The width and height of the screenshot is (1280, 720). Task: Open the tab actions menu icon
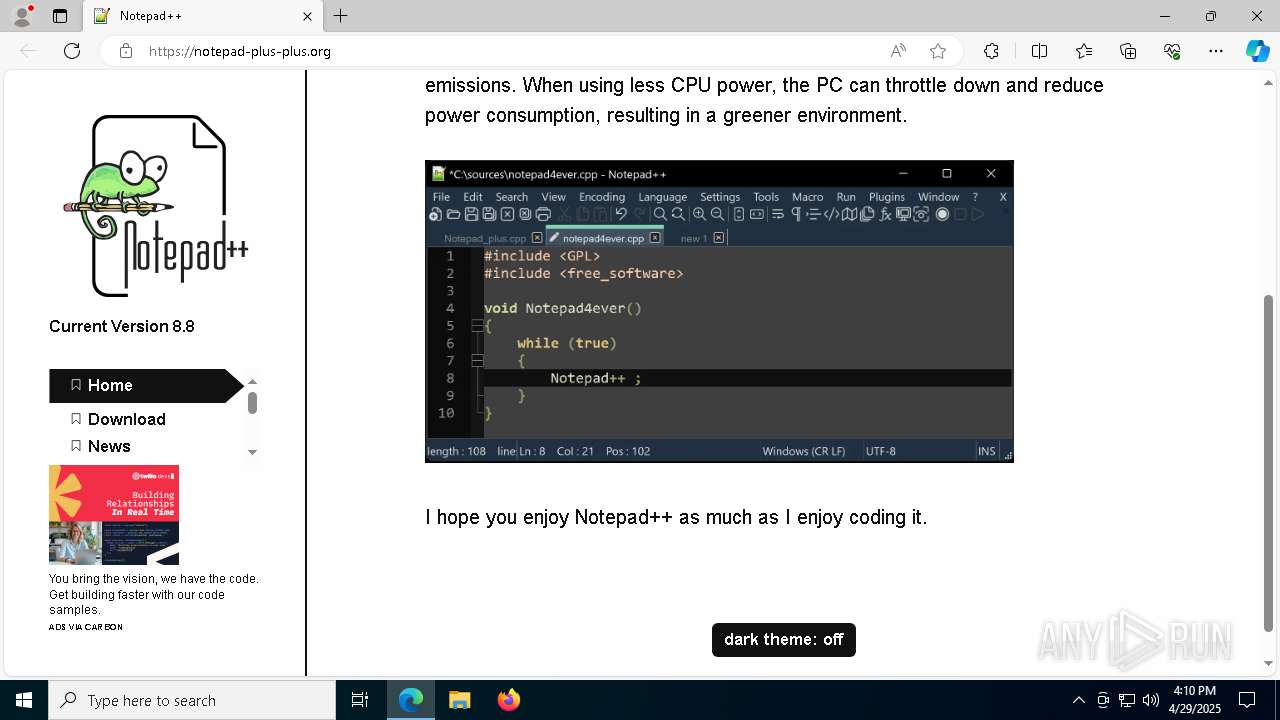60,16
